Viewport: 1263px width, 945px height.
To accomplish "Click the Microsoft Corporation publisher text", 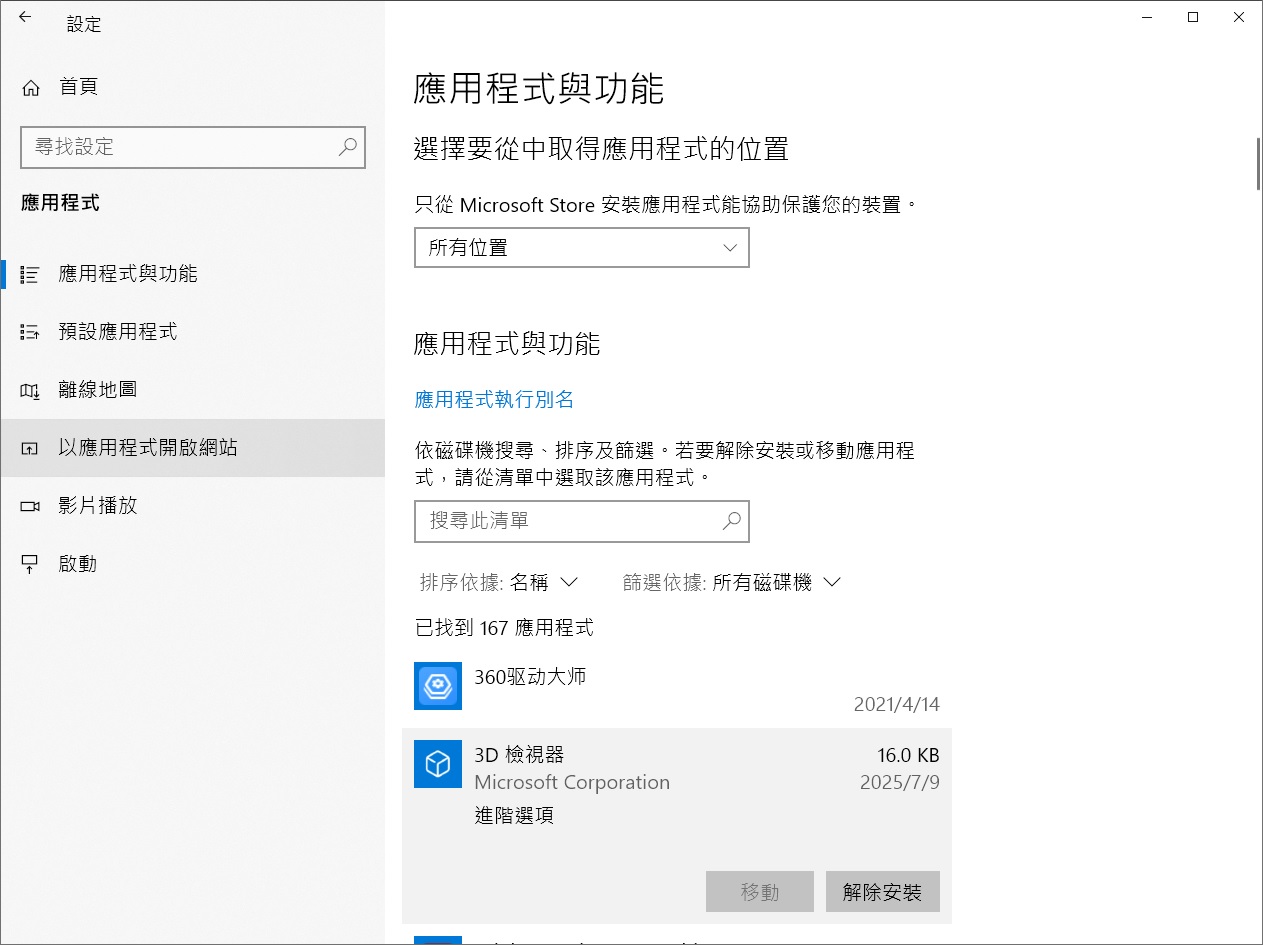I will 572,783.
